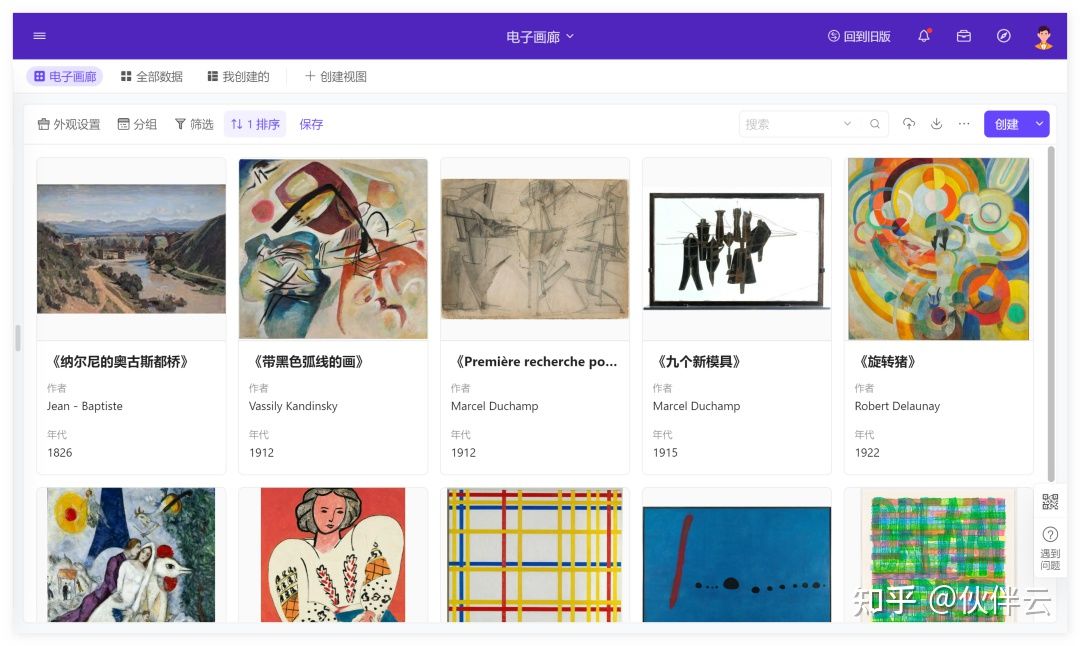The image size is (1080, 646).
Task: Click the 遇到问题 help question icon
Action: 1050,548
